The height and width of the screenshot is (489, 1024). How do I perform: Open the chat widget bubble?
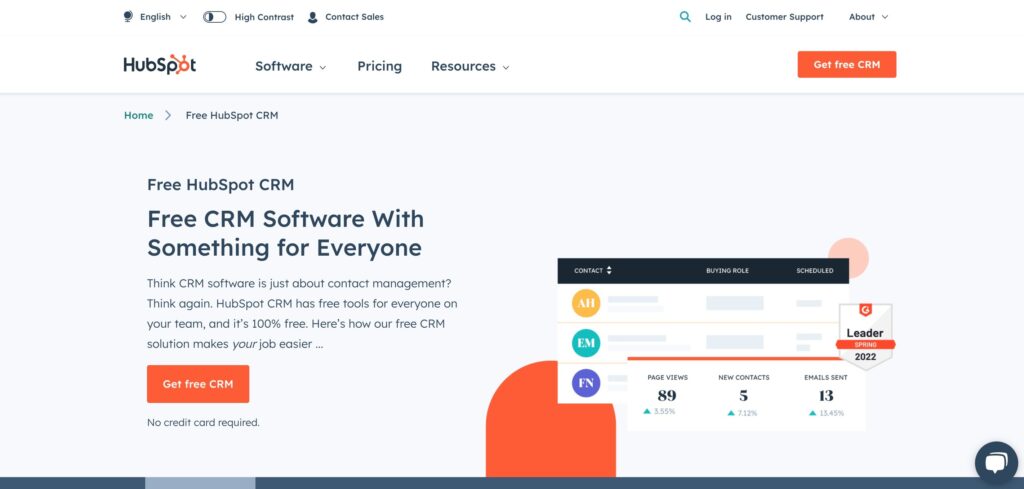[x=996, y=464]
